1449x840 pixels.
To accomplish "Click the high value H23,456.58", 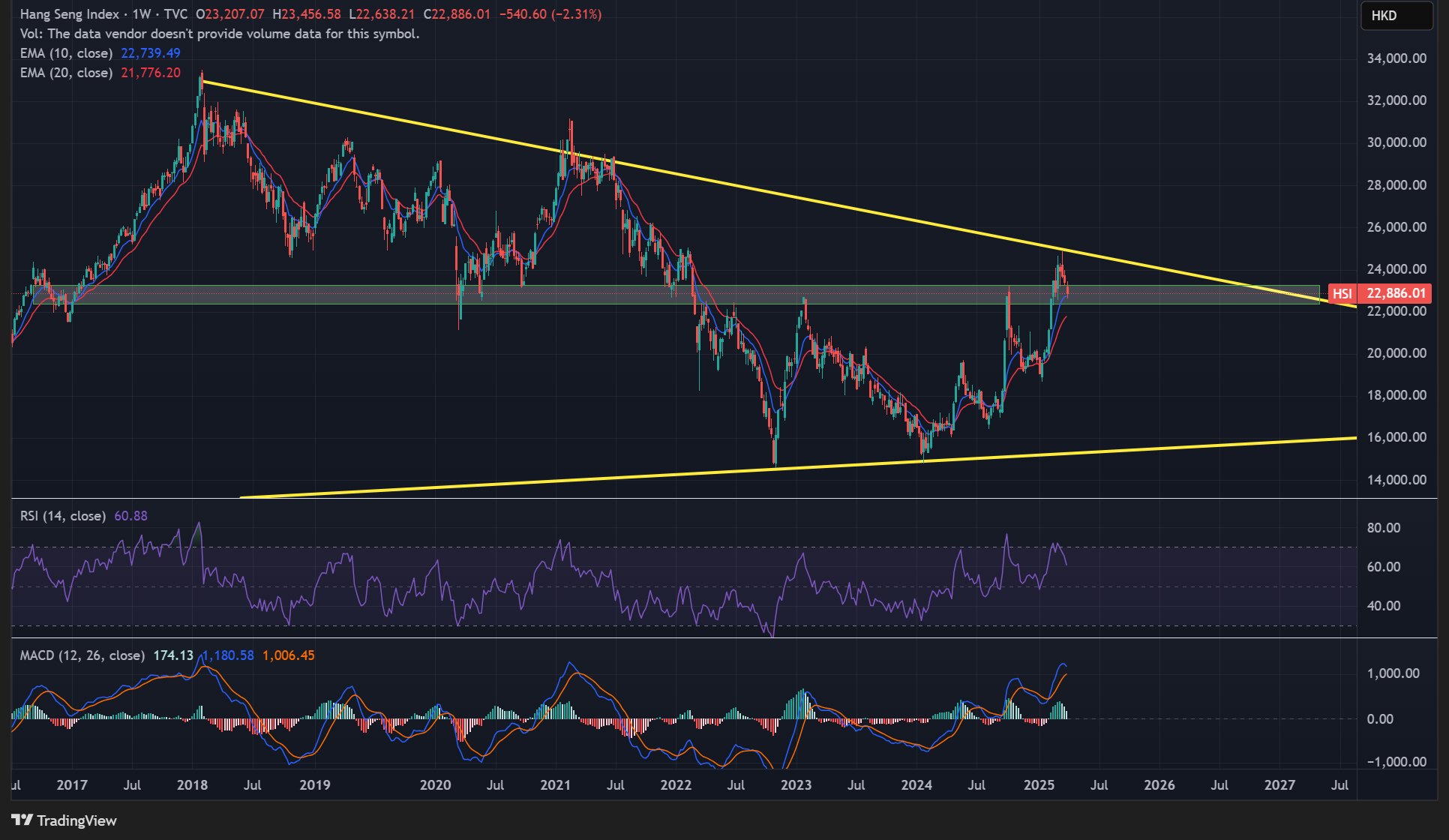I will pos(307,14).
